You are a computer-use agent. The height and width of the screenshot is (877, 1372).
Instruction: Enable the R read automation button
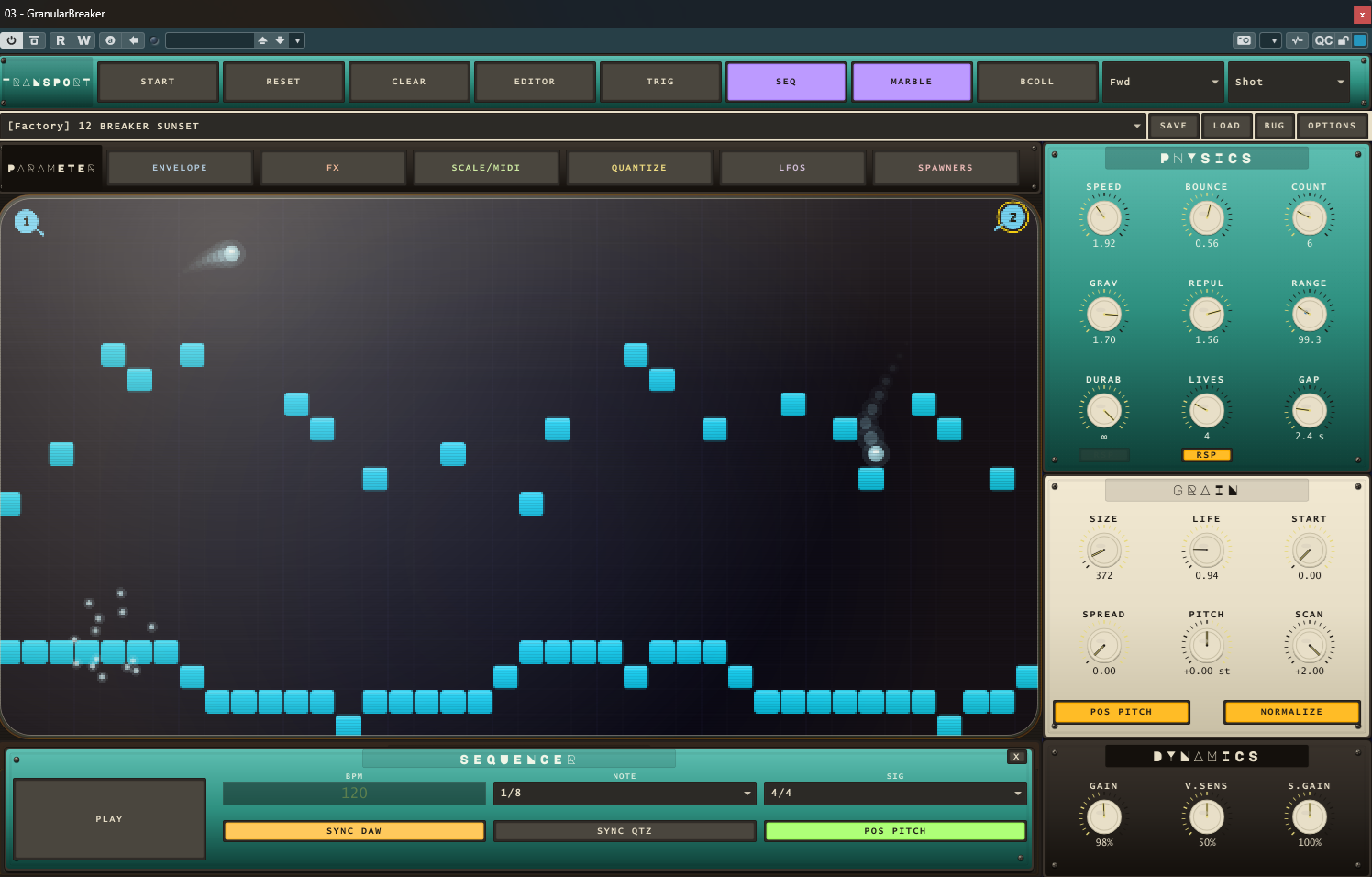tap(61, 40)
